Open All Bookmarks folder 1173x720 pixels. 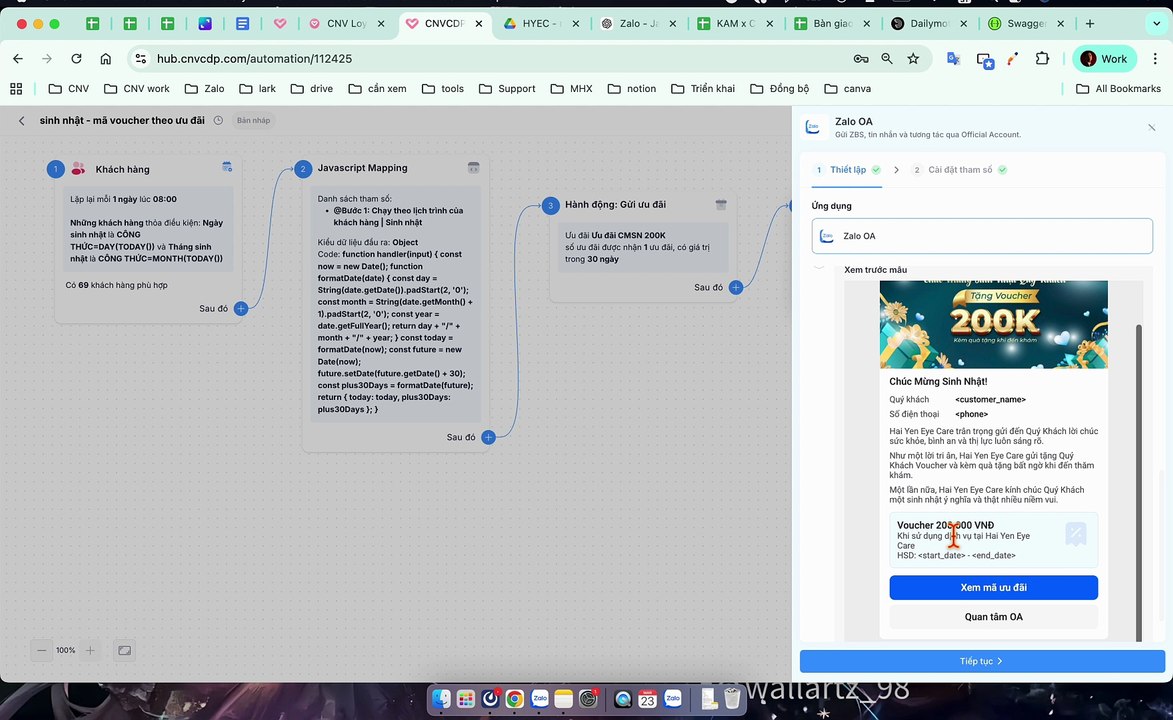click(1118, 88)
